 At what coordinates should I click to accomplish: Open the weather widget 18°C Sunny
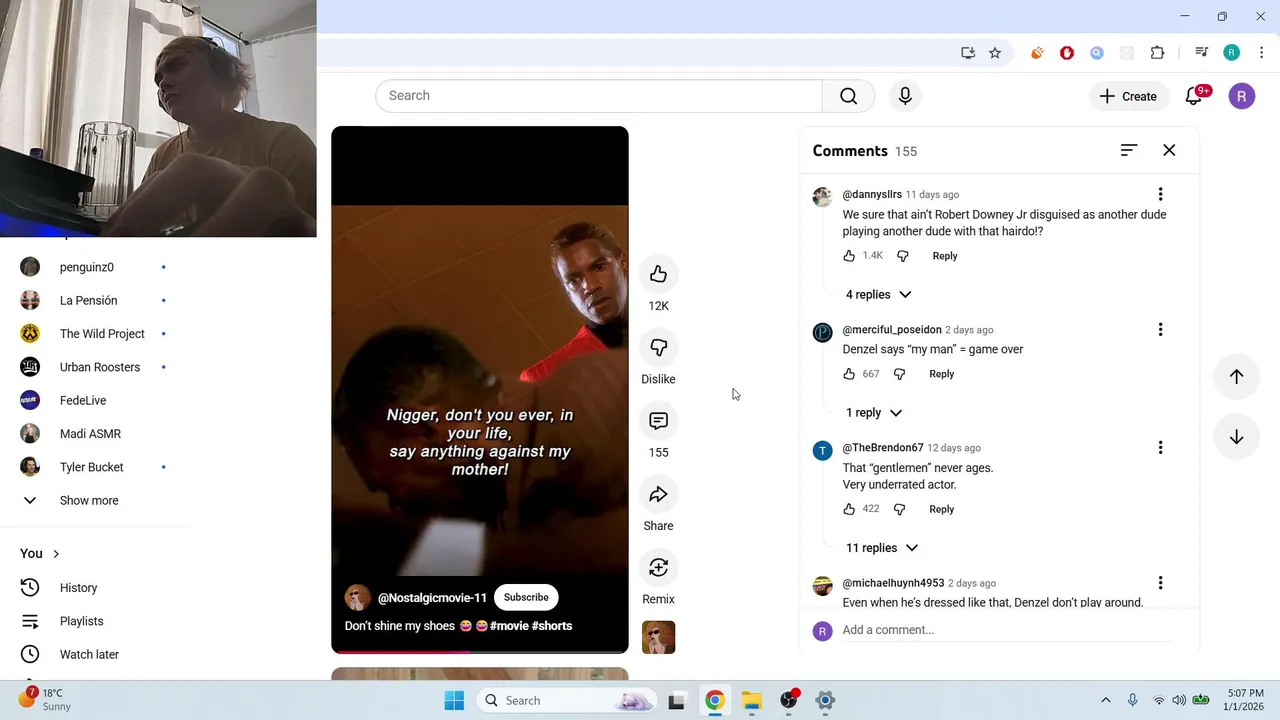point(45,699)
